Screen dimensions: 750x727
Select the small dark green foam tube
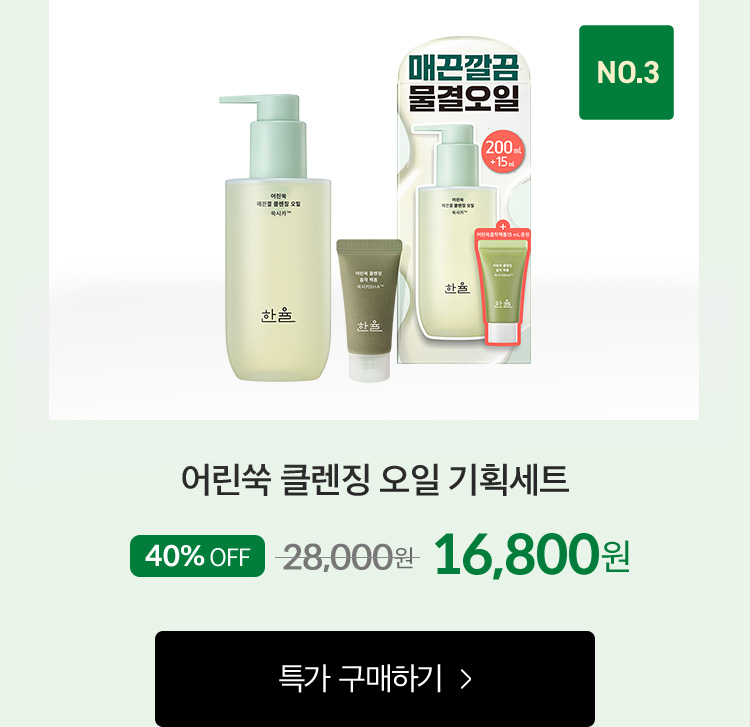coord(369,309)
